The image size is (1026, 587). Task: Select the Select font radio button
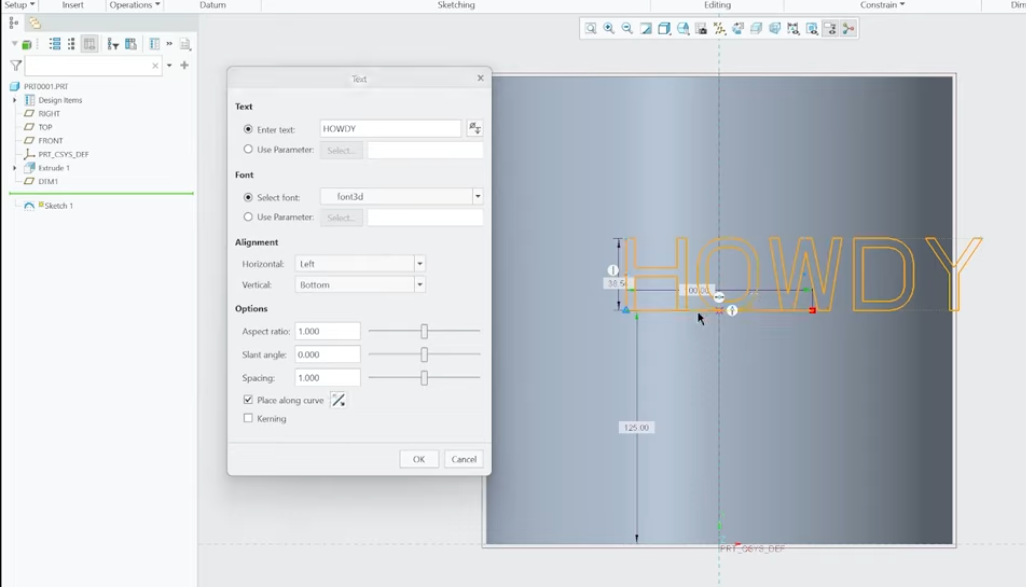[248, 197]
